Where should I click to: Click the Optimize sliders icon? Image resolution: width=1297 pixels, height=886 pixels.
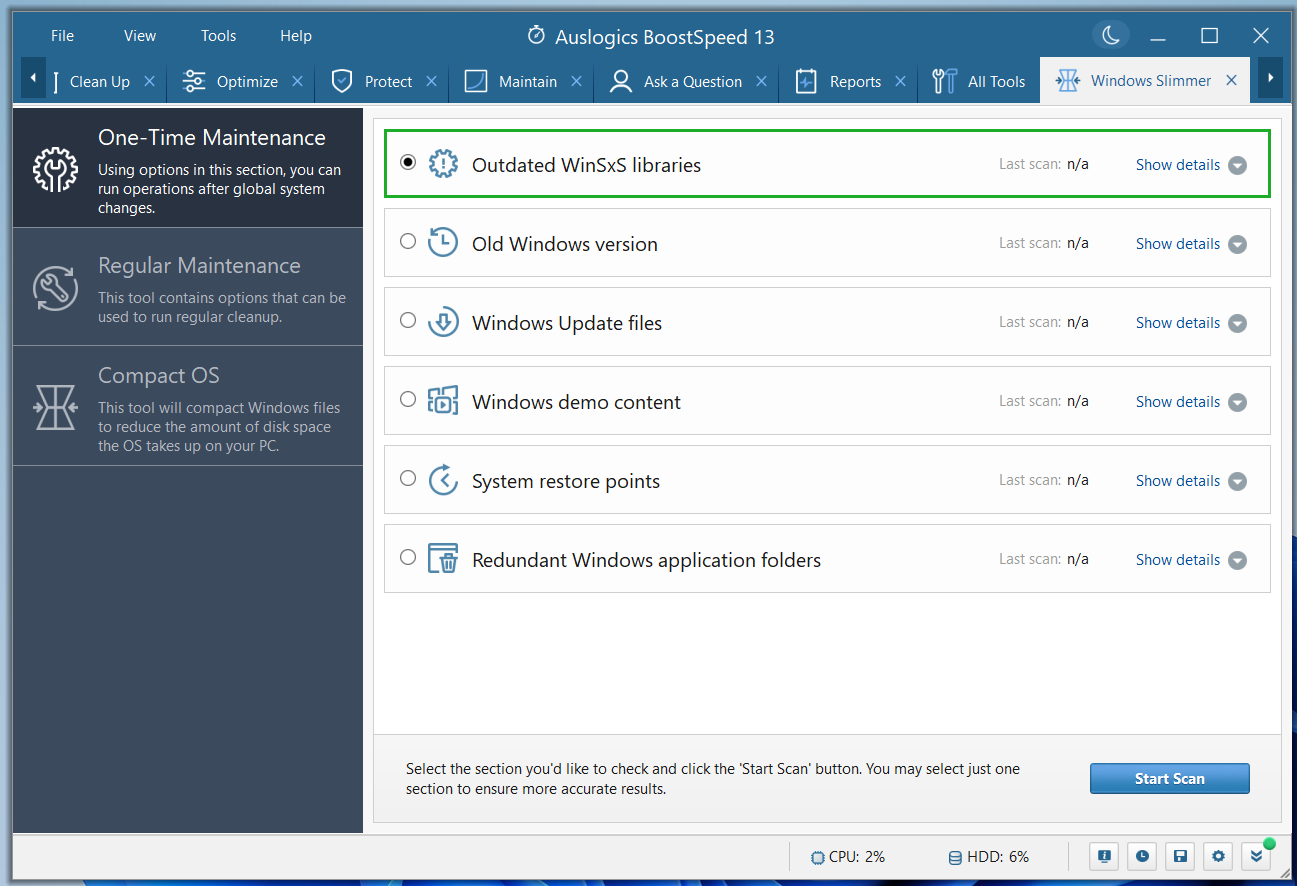tap(194, 81)
